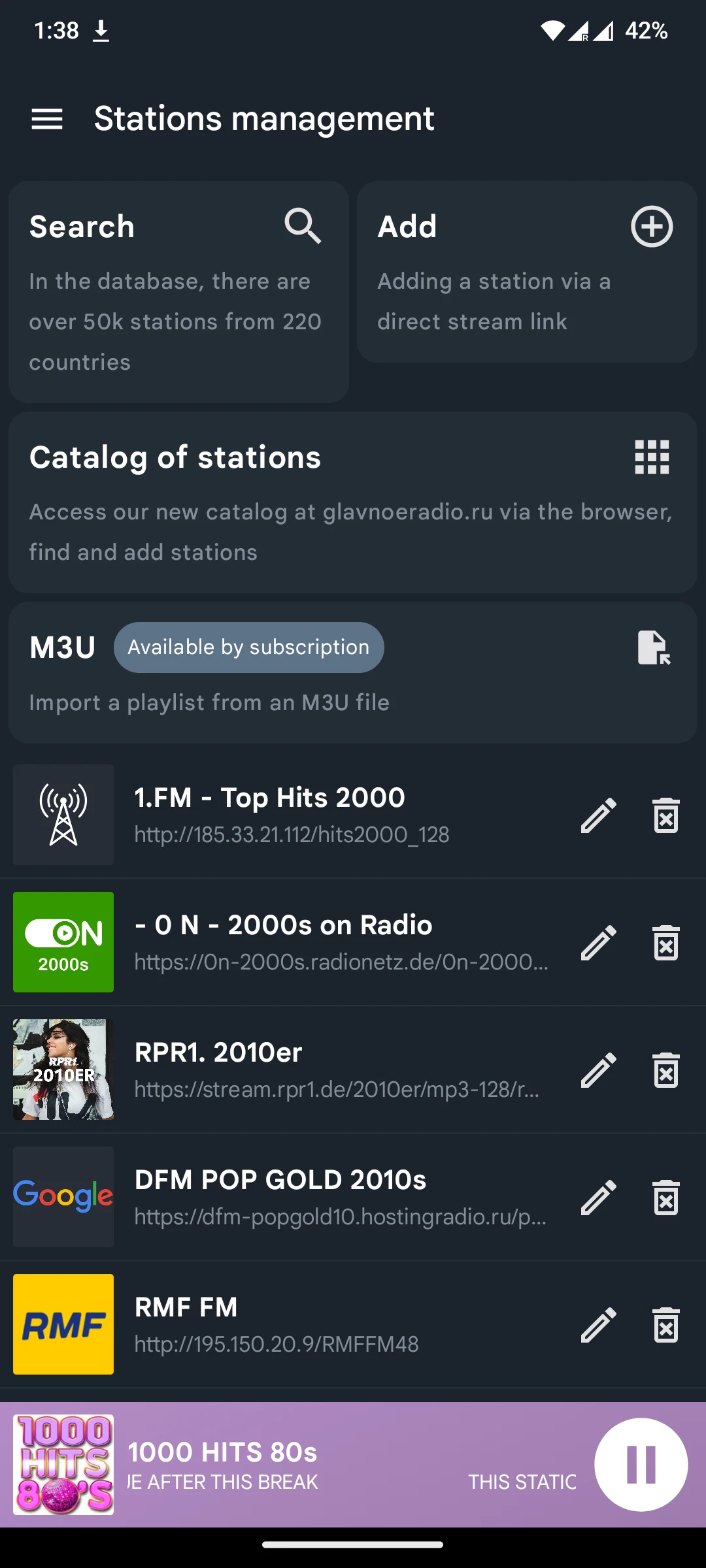Screen dimensions: 706x1568
Task: Tap the yellow RMF station logo
Action: (x=63, y=1324)
